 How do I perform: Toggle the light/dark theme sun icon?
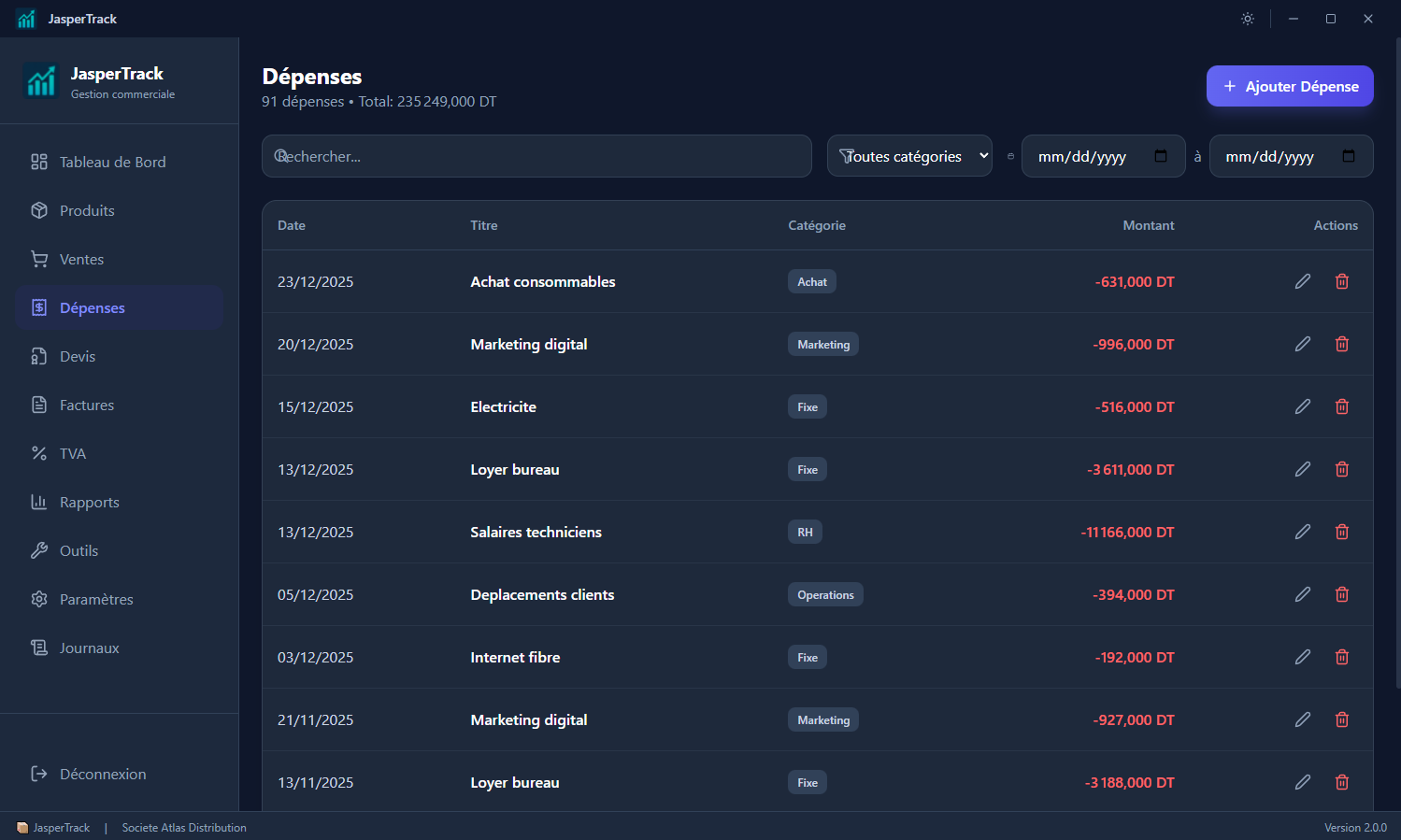coord(1247,19)
